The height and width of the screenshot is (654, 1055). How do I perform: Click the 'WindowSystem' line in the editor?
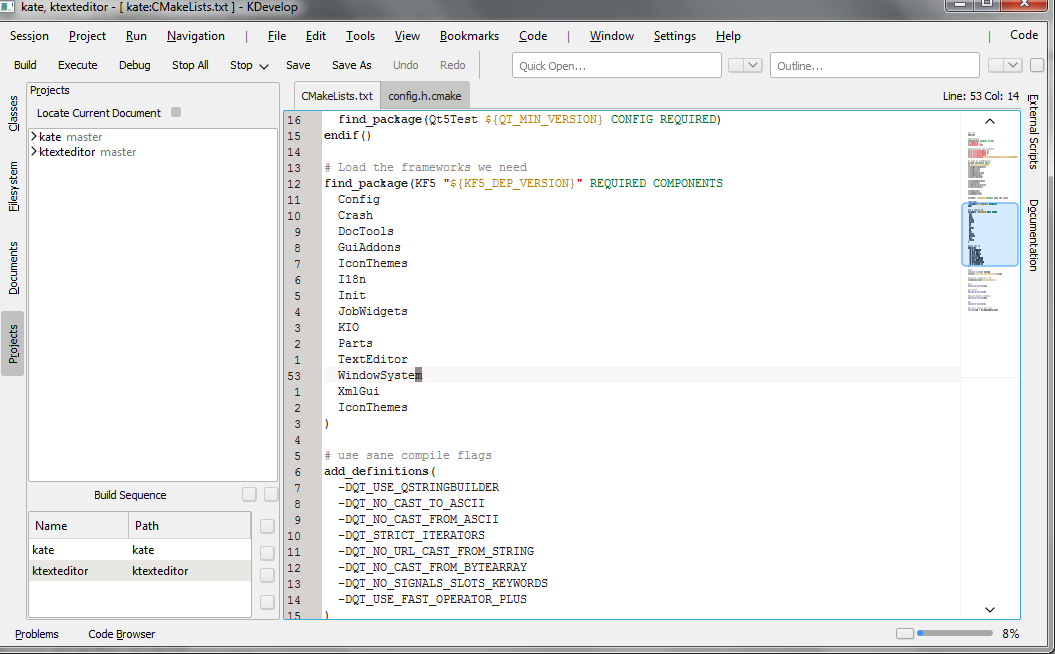(380, 375)
